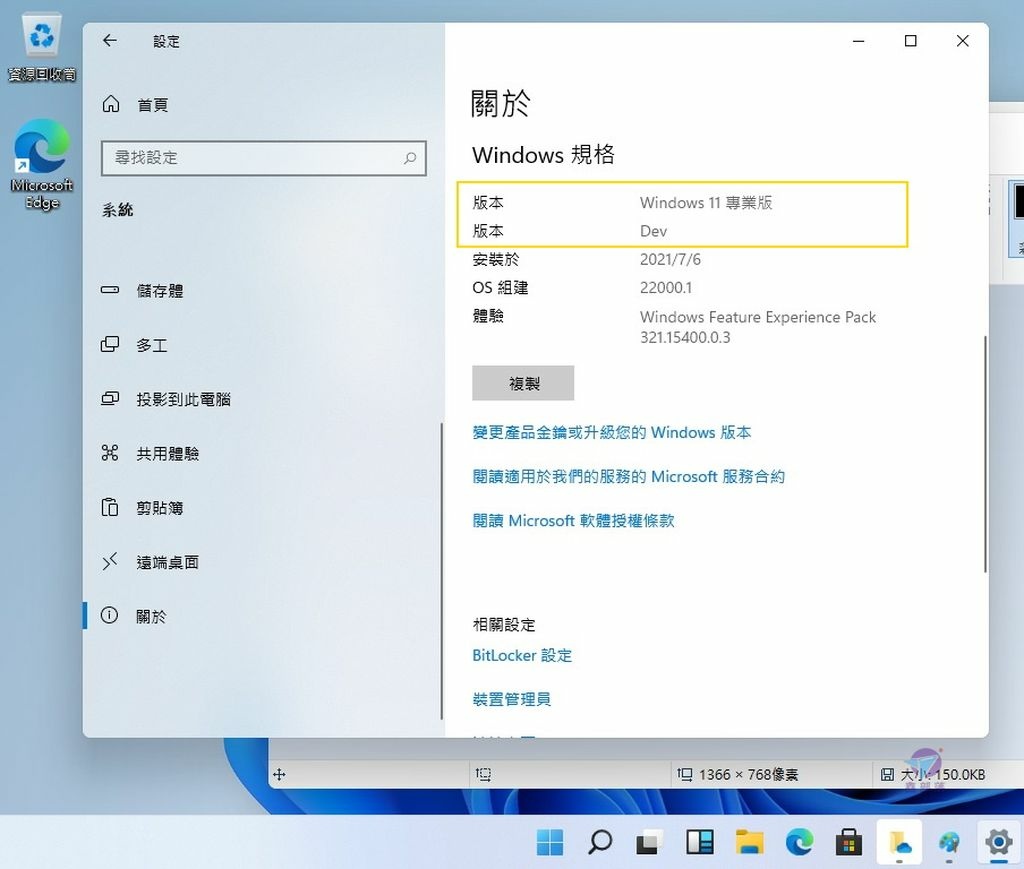
Task: Open 遠端桌面 remote desktop settings
Action: [150, 561]
